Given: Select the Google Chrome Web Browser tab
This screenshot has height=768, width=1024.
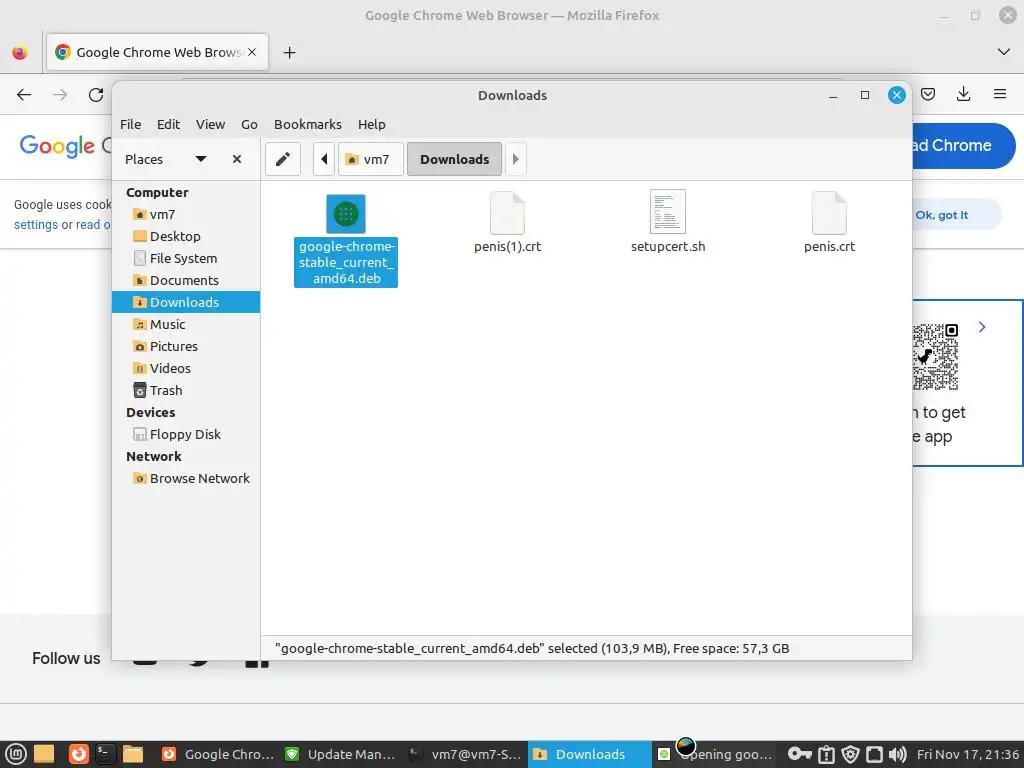Looking at the screenshot, I should pyautogui.click(x=157, y=52).
